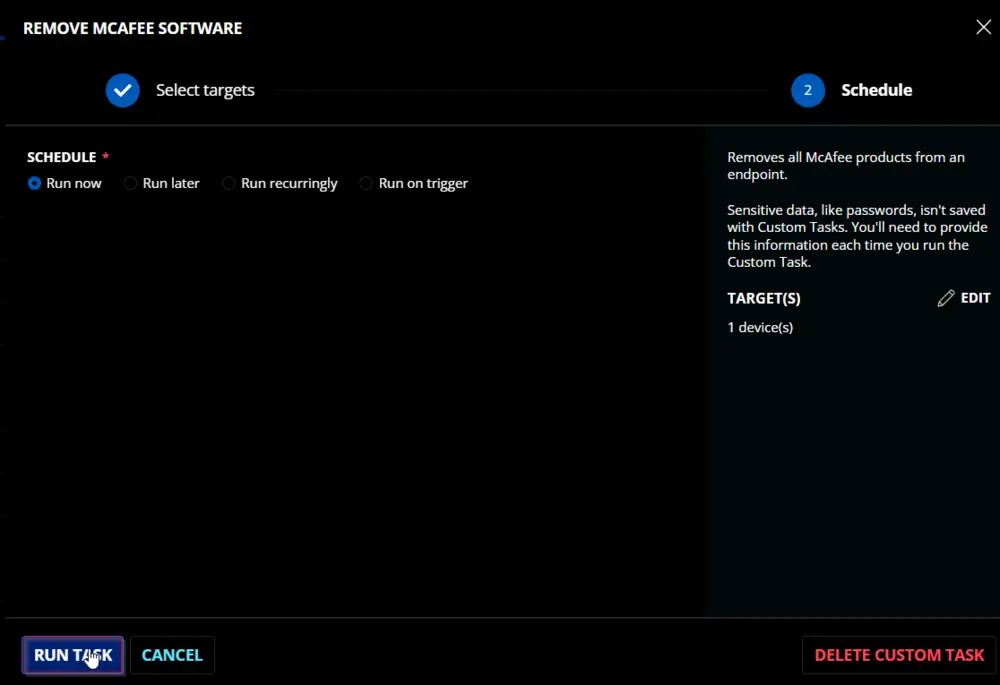Viewport: 1000px width, 685px height.
Task: Click the 'Sensitive data, like passwords' note
Action: 857,236
